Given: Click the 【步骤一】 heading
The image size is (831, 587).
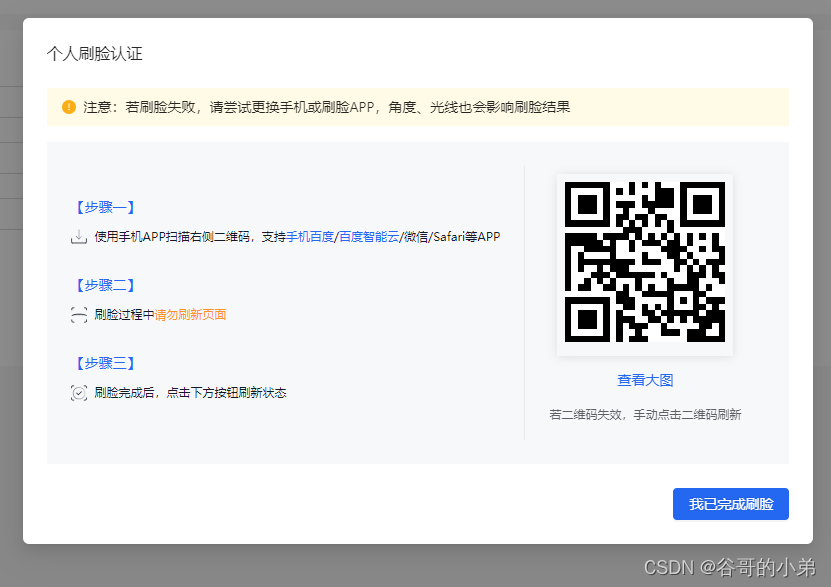Looking at the screenshot, I should 105,207.
